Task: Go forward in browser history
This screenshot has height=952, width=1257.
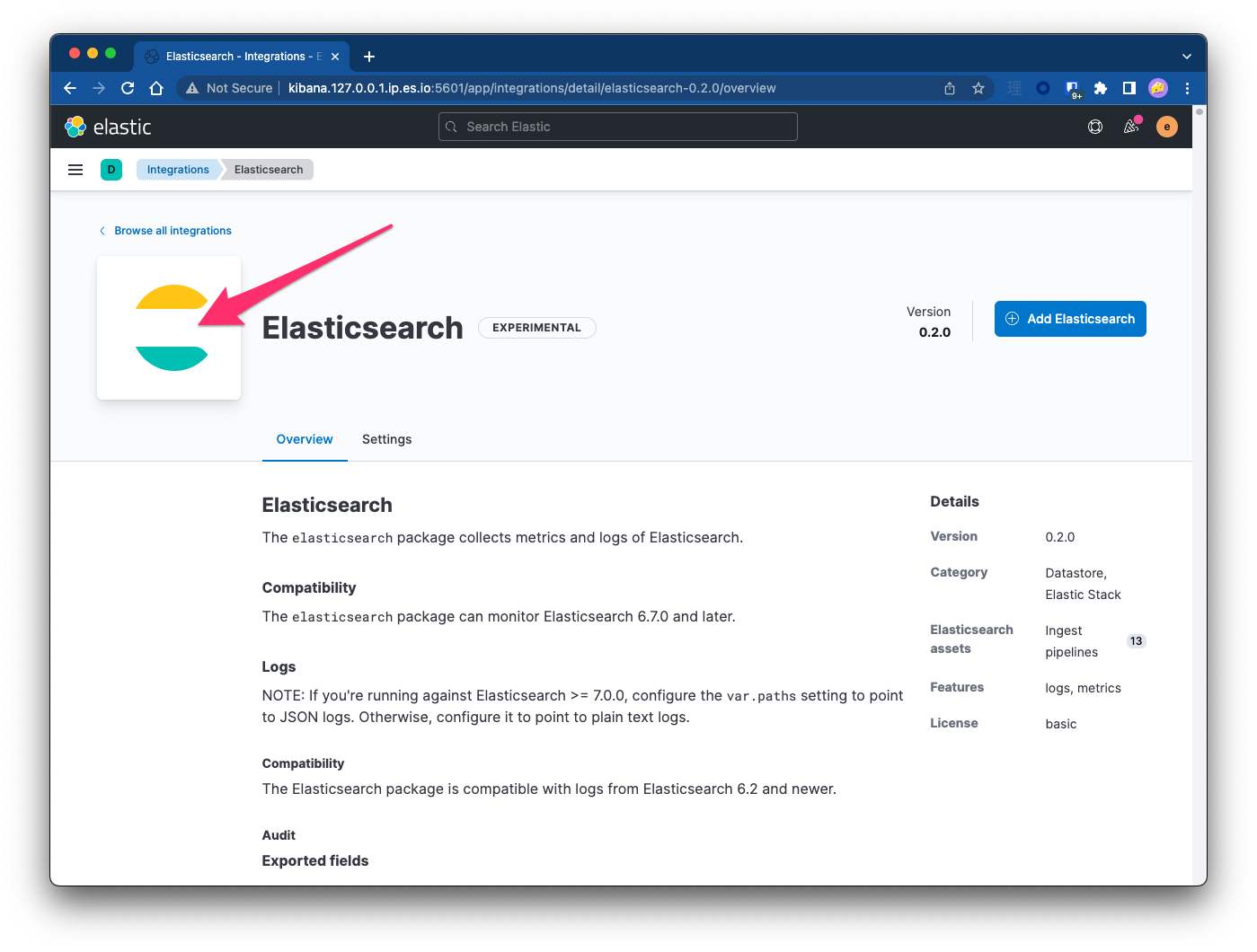Action: click(x=99, y=88)
